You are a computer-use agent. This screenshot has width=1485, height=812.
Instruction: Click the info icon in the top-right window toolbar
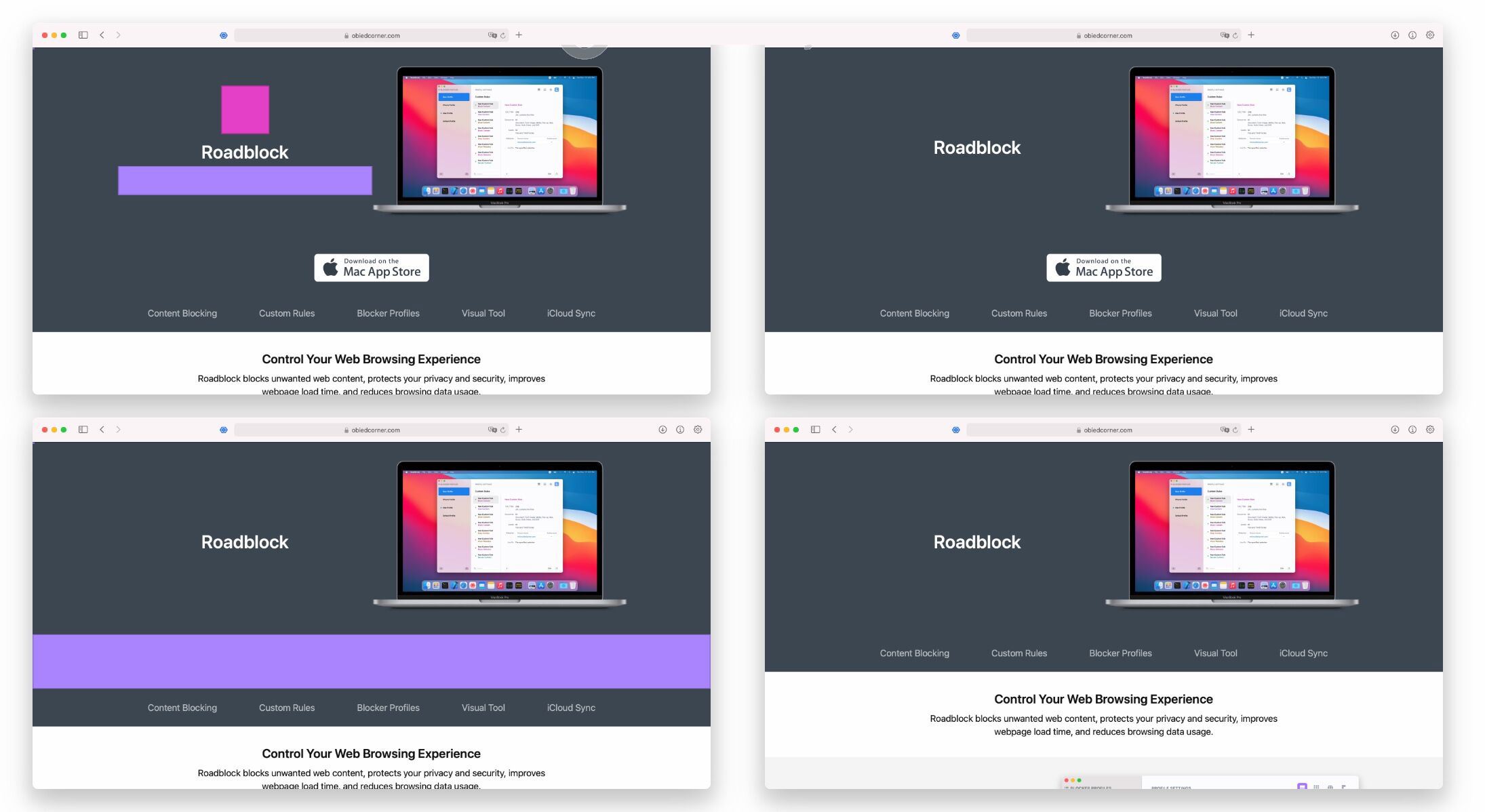point(1412,35)
